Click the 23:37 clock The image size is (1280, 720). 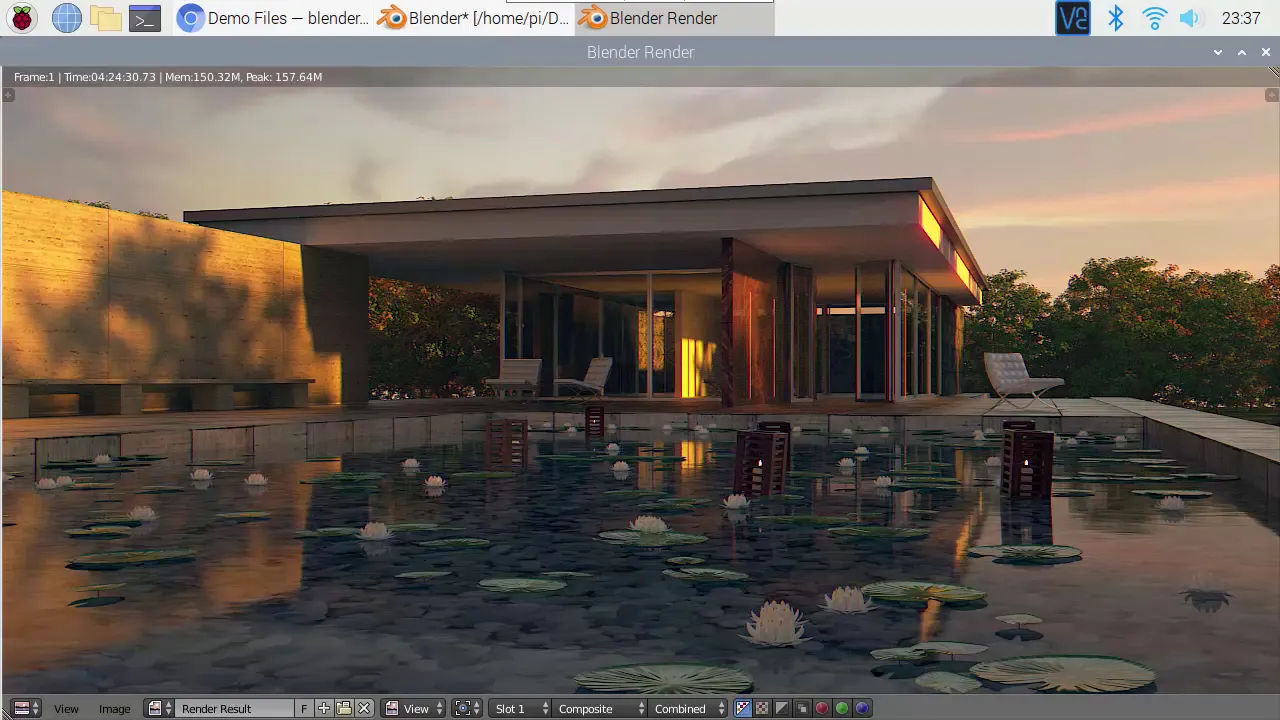pos(1241,18)
